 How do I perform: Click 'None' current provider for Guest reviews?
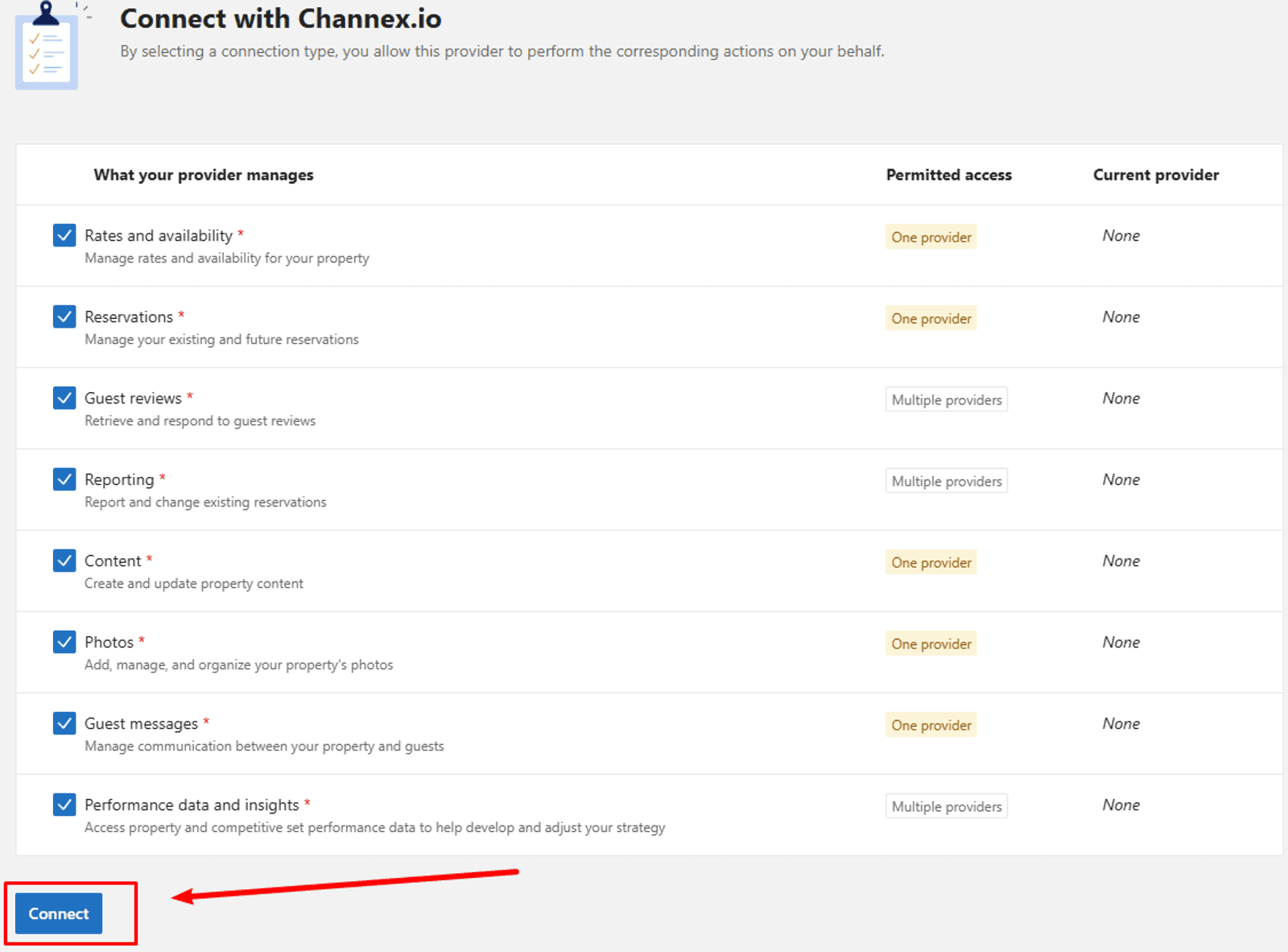coord(1121,398)
